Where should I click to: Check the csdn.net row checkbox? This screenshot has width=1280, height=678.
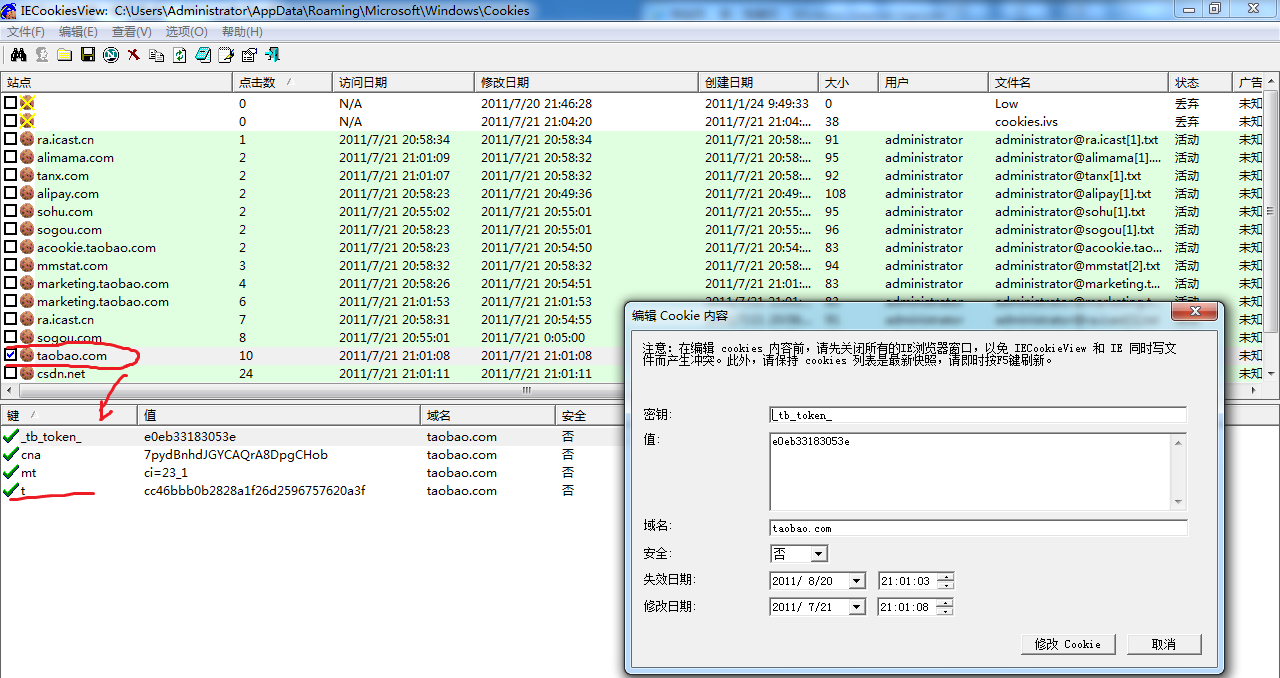pos(10,373)
